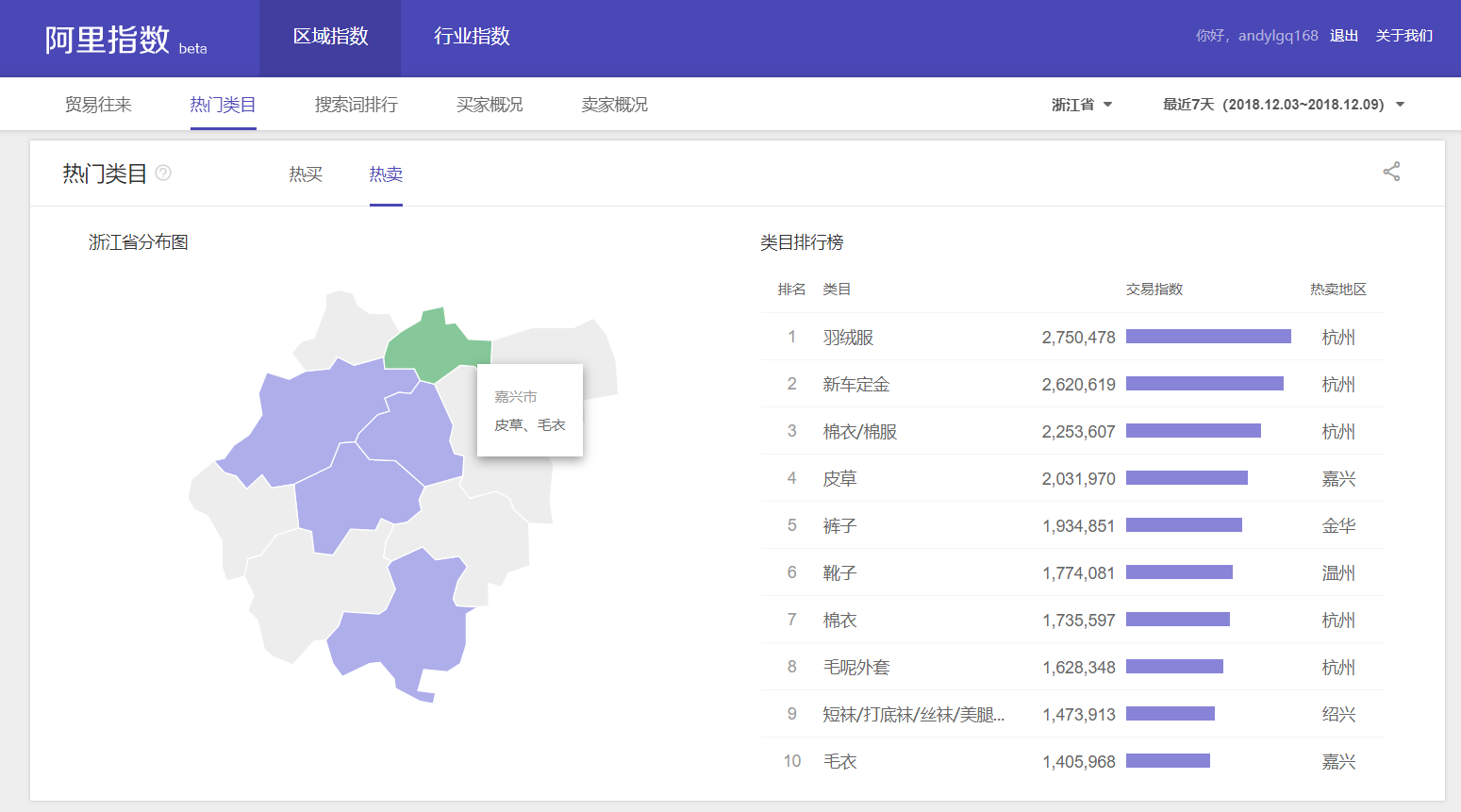Click the share icon near 热门类目 panel
Screen dimensions: 1461x812
point(1391,172)
